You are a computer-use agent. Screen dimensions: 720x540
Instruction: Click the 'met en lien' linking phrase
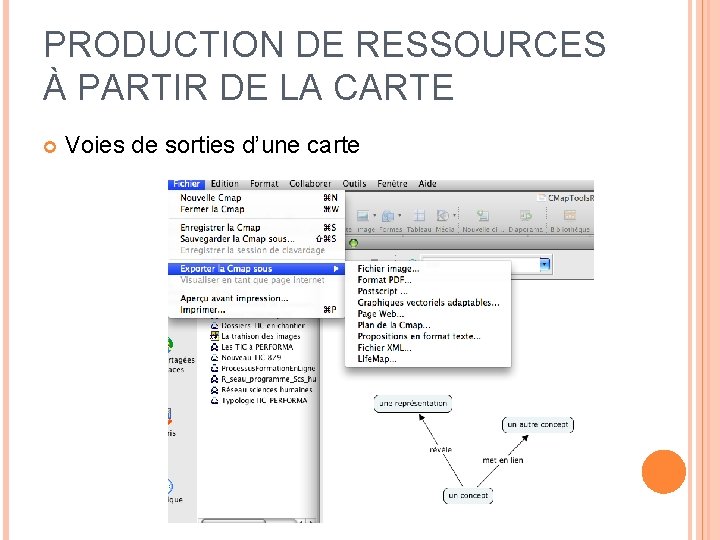[503, 460]
